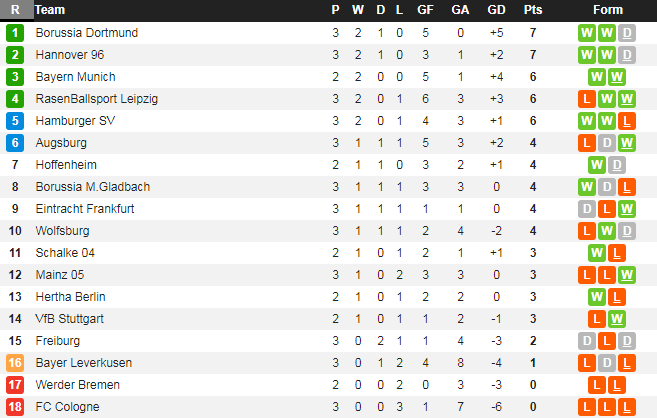Open the Bayern Munich team link
The image size is (657, 418).
point(75,77)
